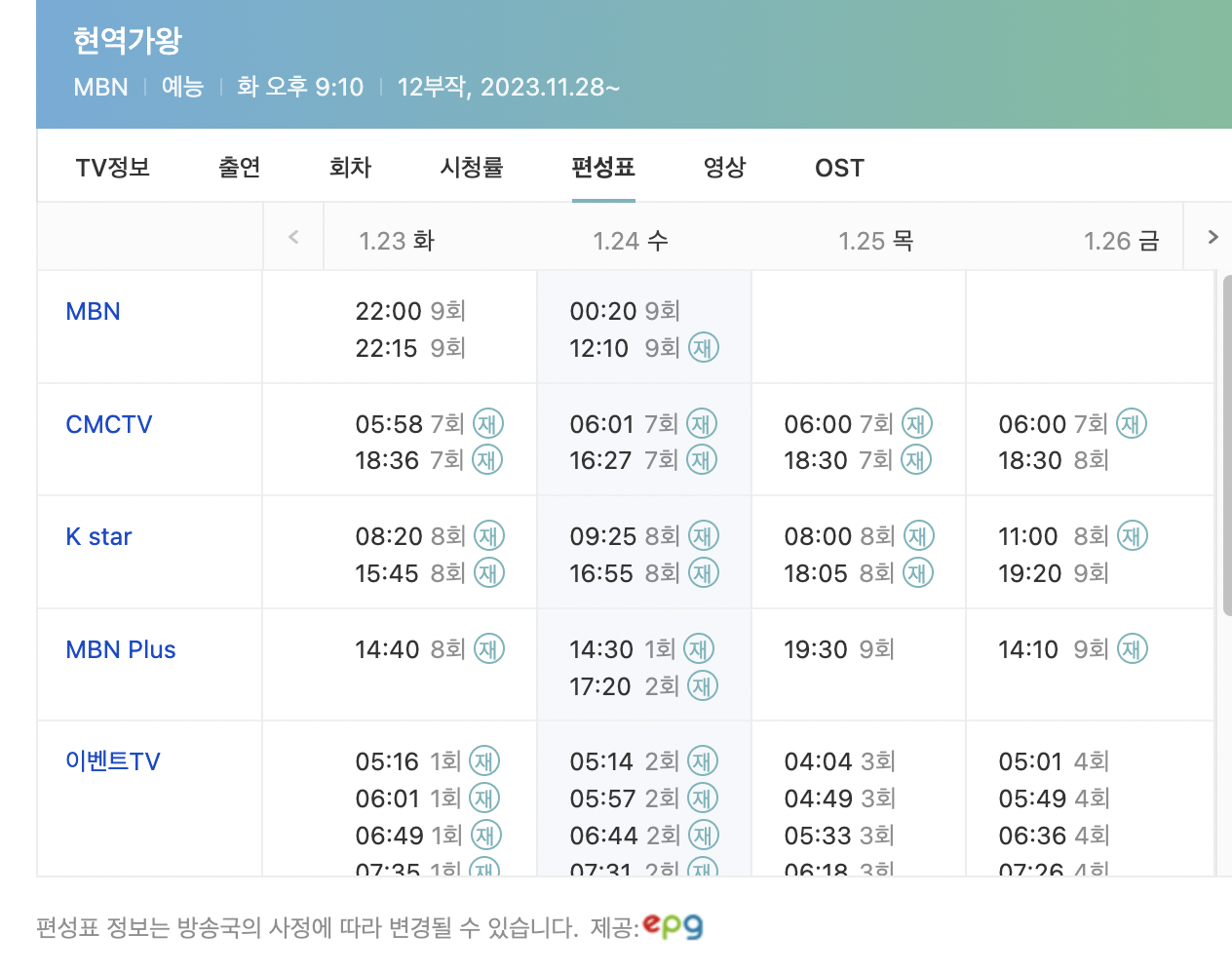Screen dimensions: 1232x973
Task: Switch to the OST tab
Action: point(839,168)
